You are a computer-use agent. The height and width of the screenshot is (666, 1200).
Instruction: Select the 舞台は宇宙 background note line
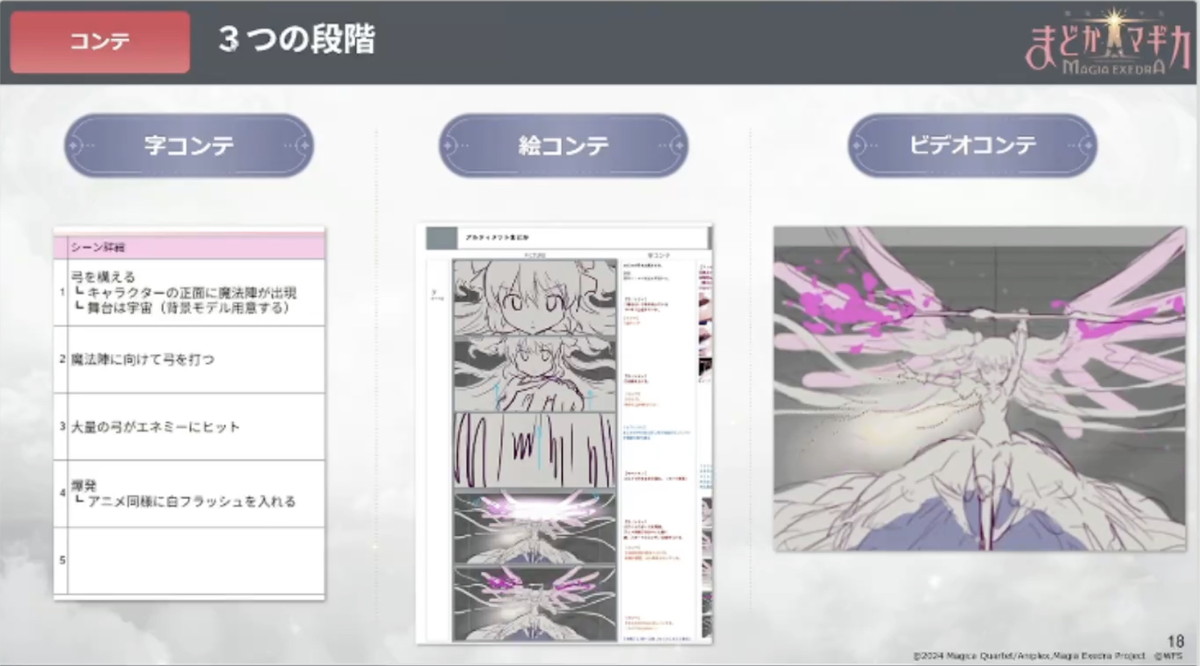click(182, 308)
